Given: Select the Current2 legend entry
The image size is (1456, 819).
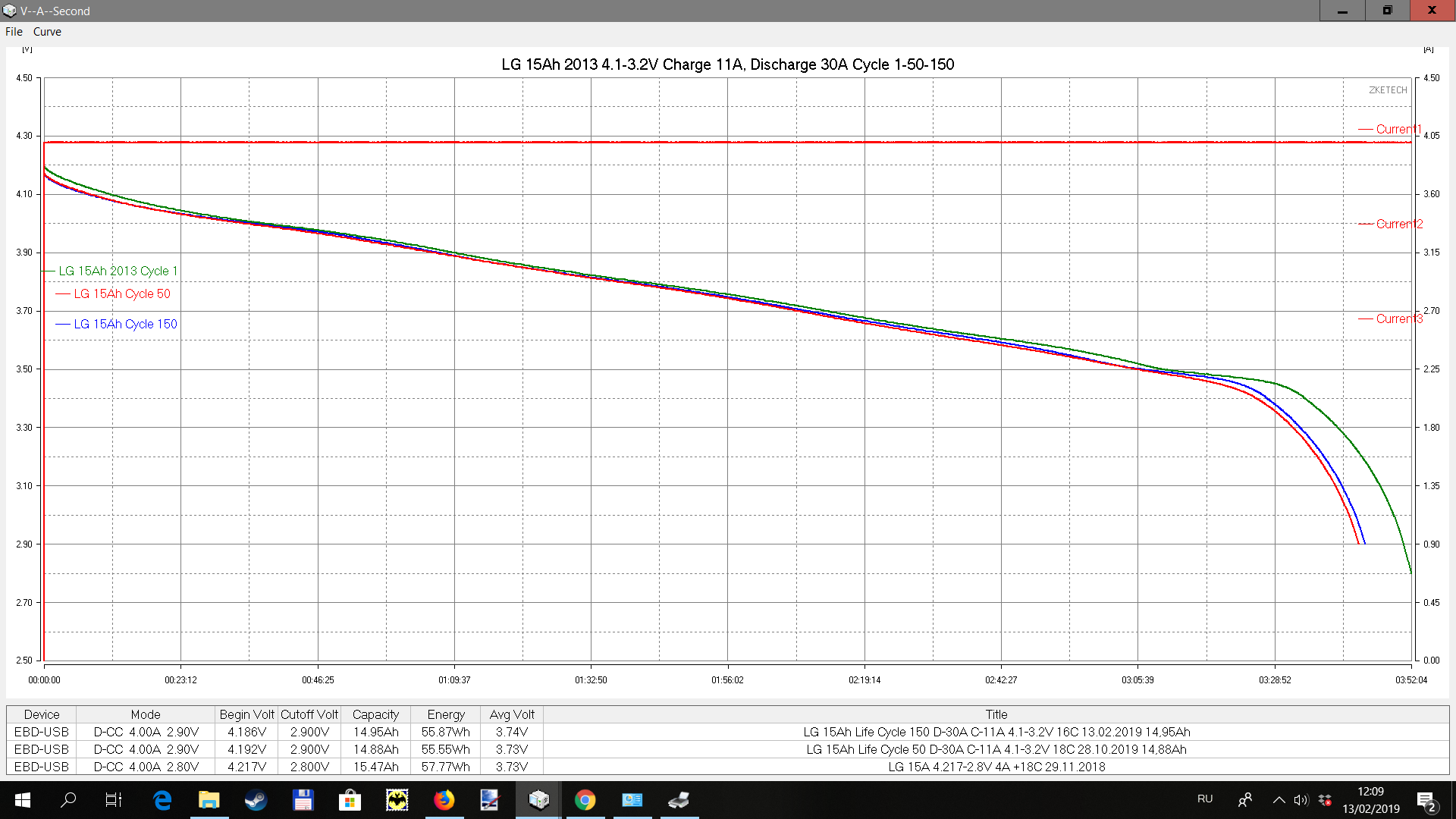Looking at the screenshot, I should pyautogui.click(x=1398, y=224).
